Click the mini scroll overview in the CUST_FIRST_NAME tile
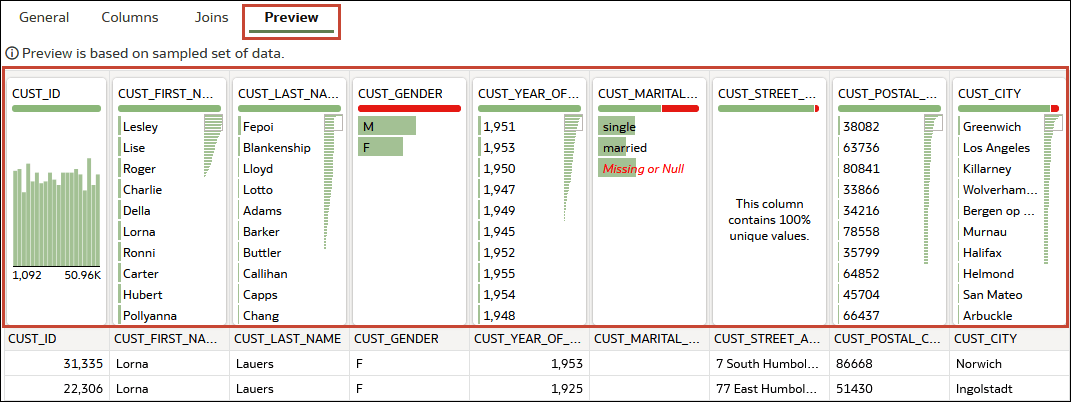1071x402 pixels. tap(214, 145)
